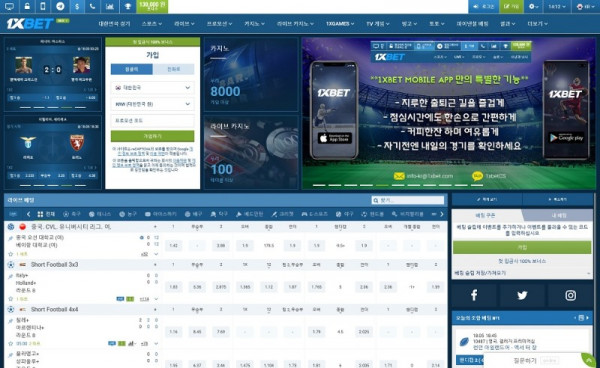Click the dollar sign payments icon

point(77,7)
